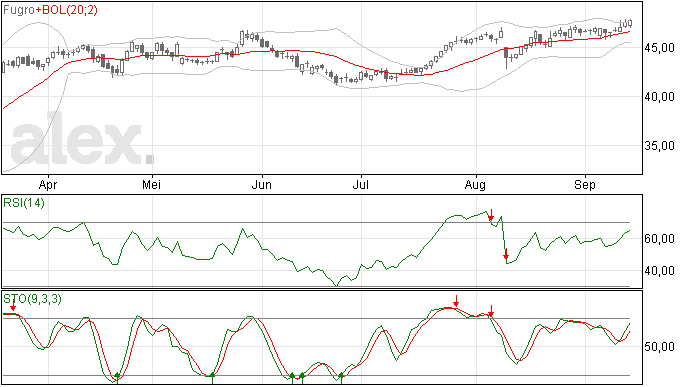The width and height of the screenshot is (690, 387).
Task: Select the Aug month axis label
Action: [475, 185]
